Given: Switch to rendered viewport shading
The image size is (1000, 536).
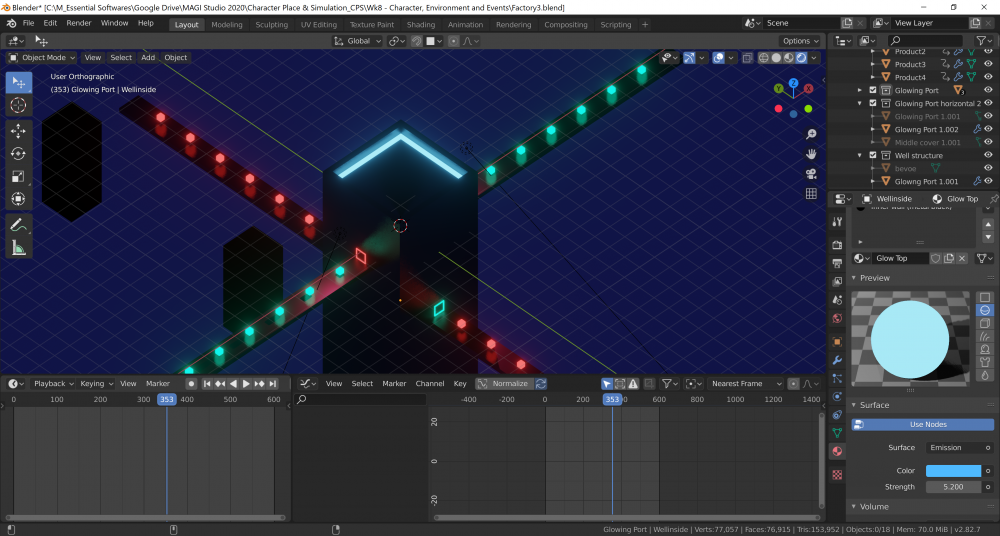Looking at the screenshot, I should pyautogui.click(x=802, y=57).
